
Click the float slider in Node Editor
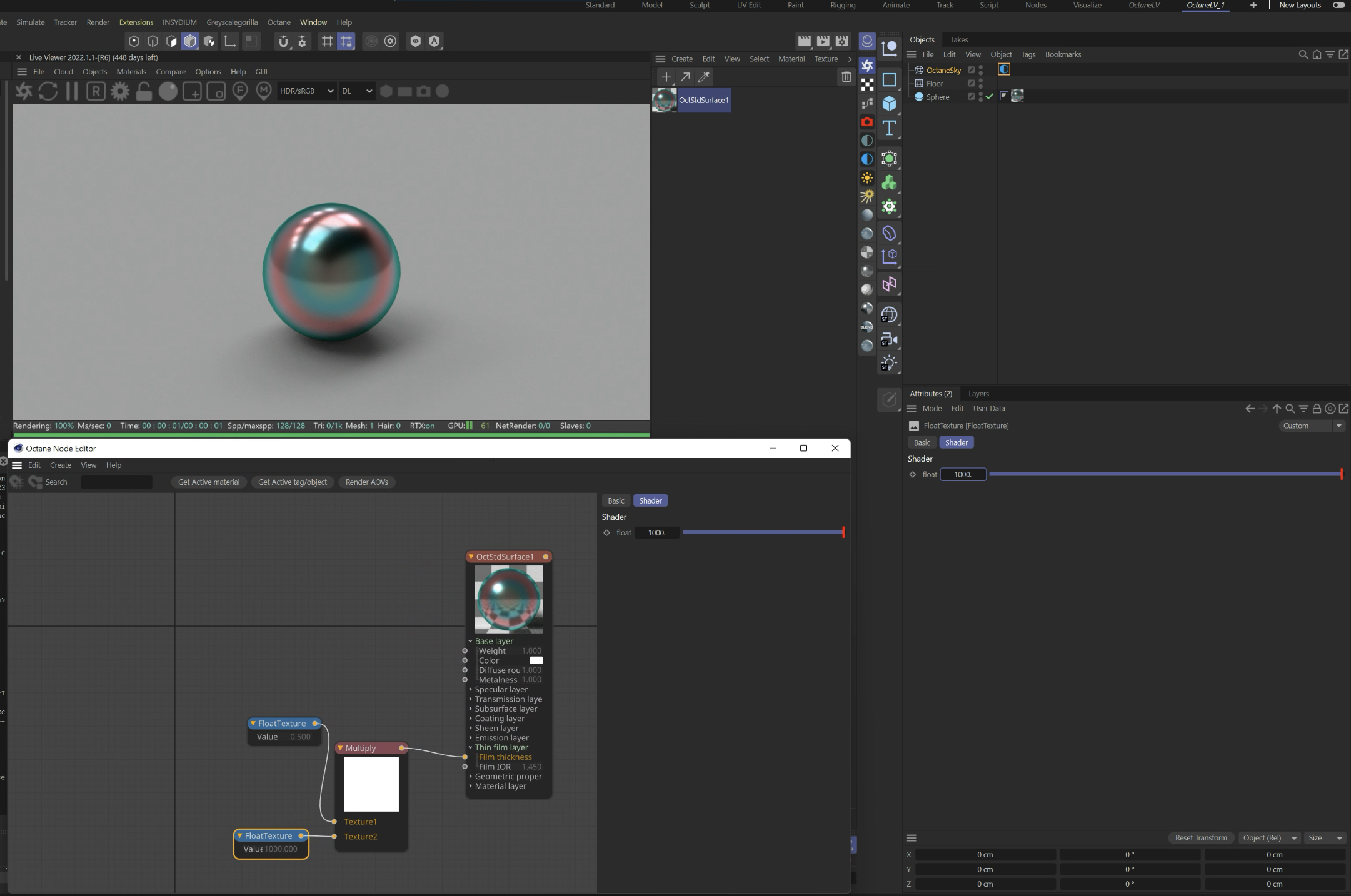click(x=763, y=533)
